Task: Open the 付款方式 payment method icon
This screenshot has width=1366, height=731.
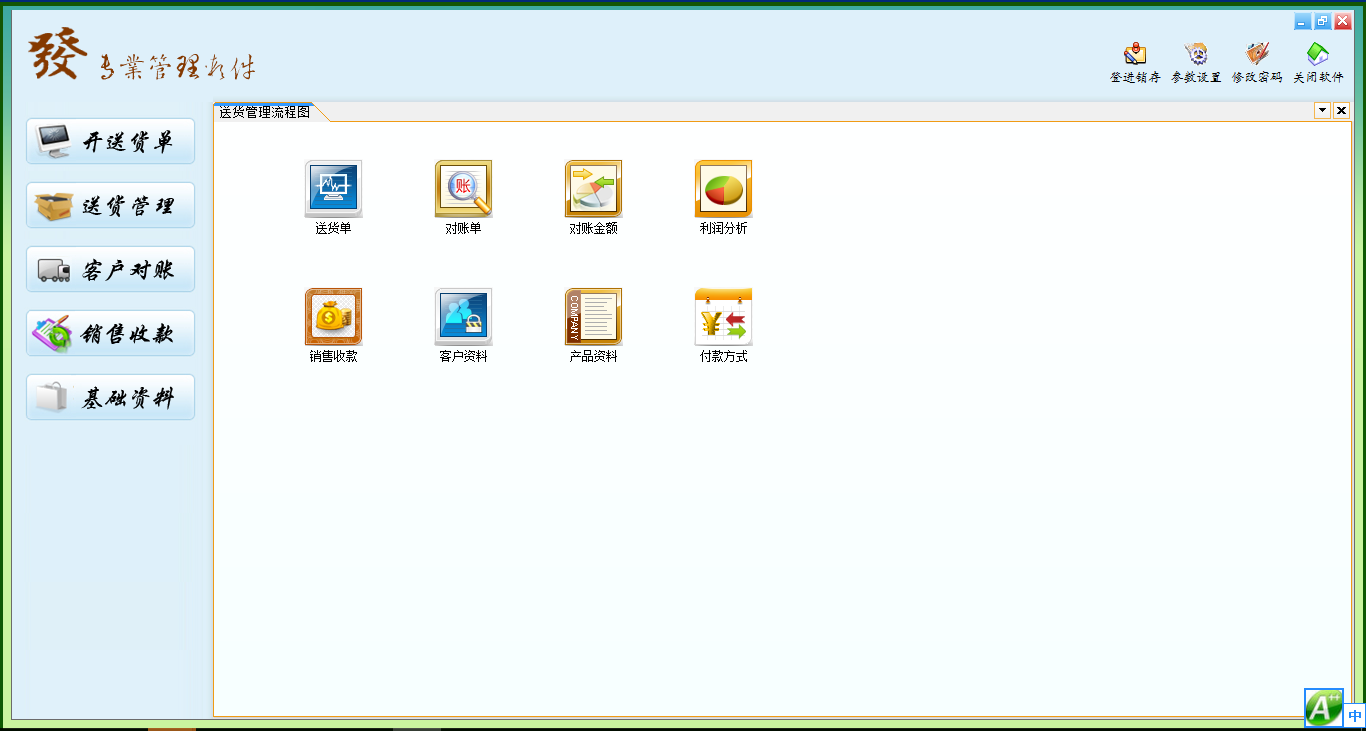Action: click(x=723, y=317)
